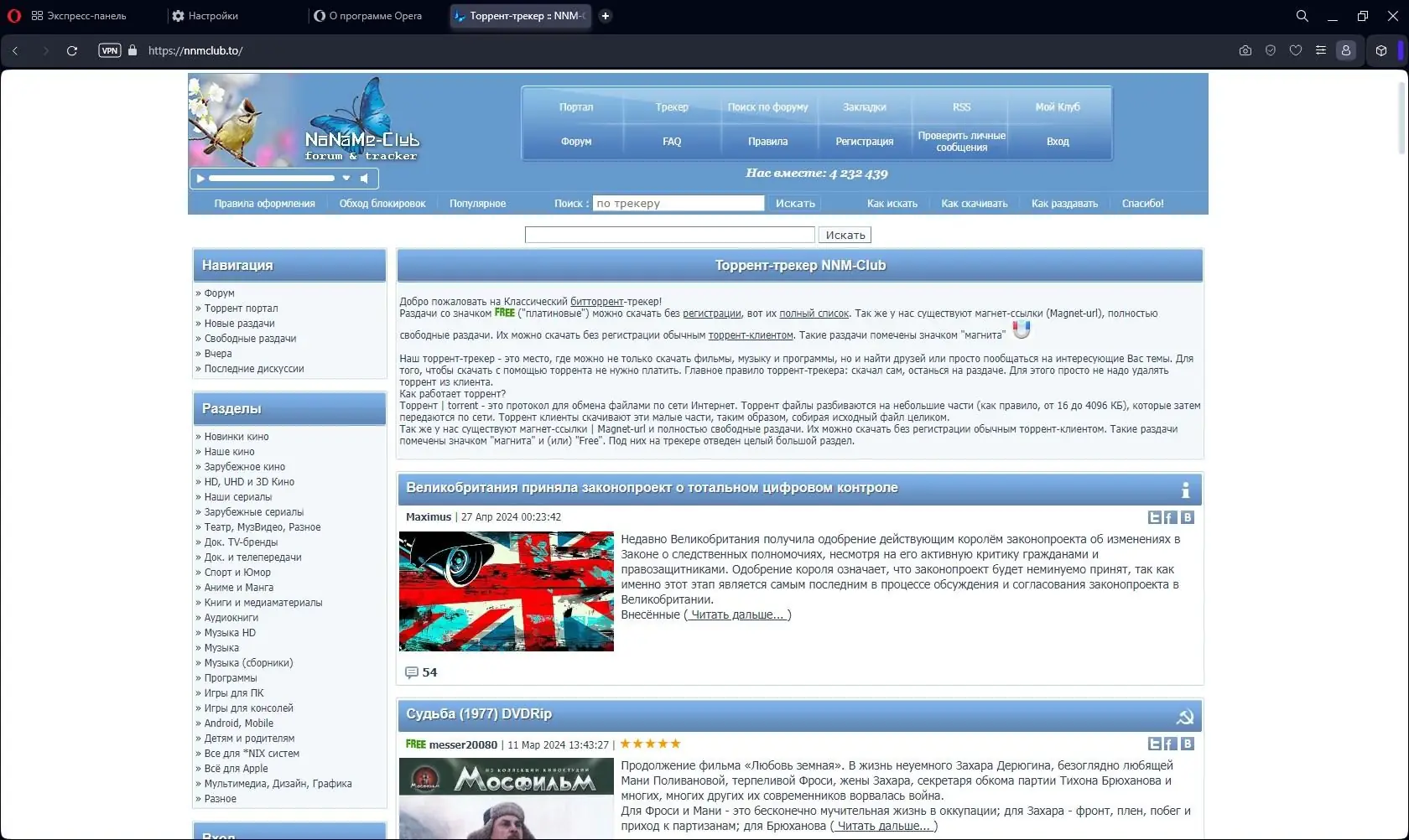Click the Искать search button
The height and width of the screenshot is (840, 1409).
click(845, 234)
